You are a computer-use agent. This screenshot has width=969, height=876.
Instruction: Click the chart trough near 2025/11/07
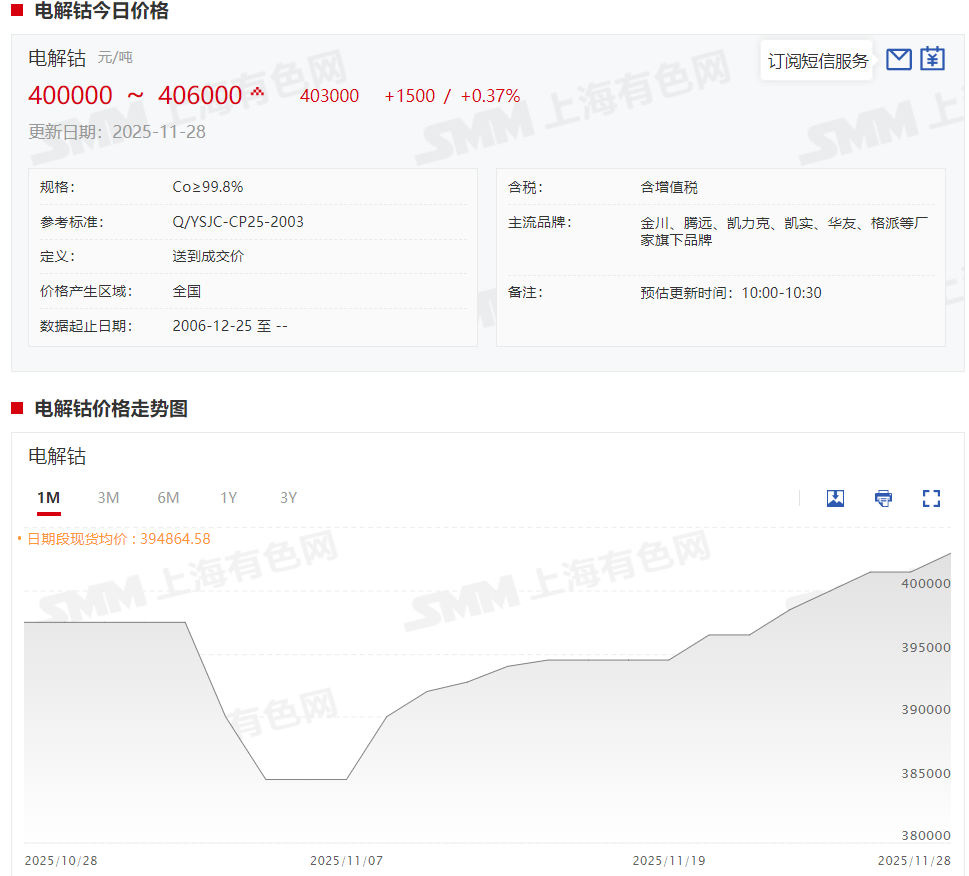click(x=306, y=779)
